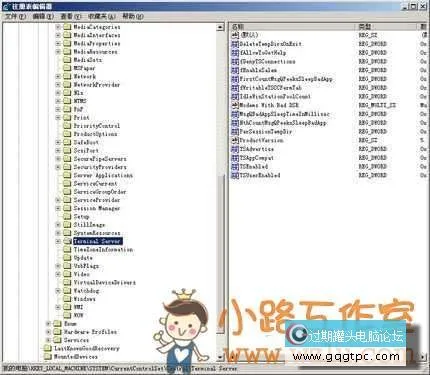430x375 pixels.
Task: Click the folder icon of PriorityControl key
Action: coord(68,126)
